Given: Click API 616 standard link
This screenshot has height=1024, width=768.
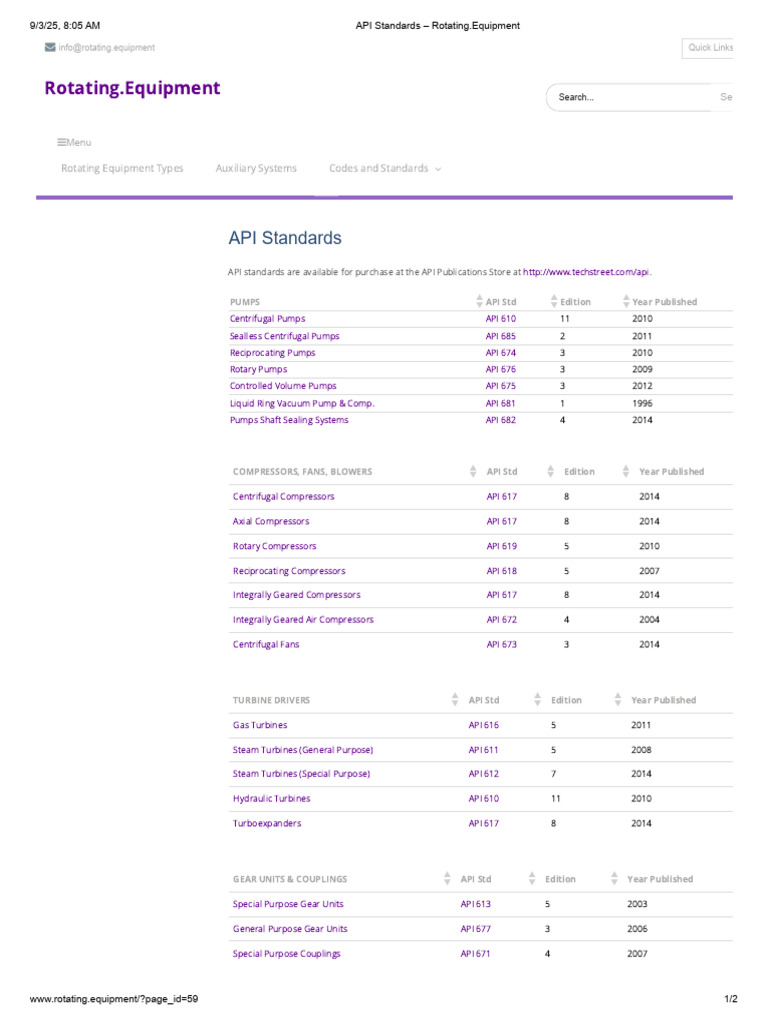Looking at the screenshot, I should [483, 725].
